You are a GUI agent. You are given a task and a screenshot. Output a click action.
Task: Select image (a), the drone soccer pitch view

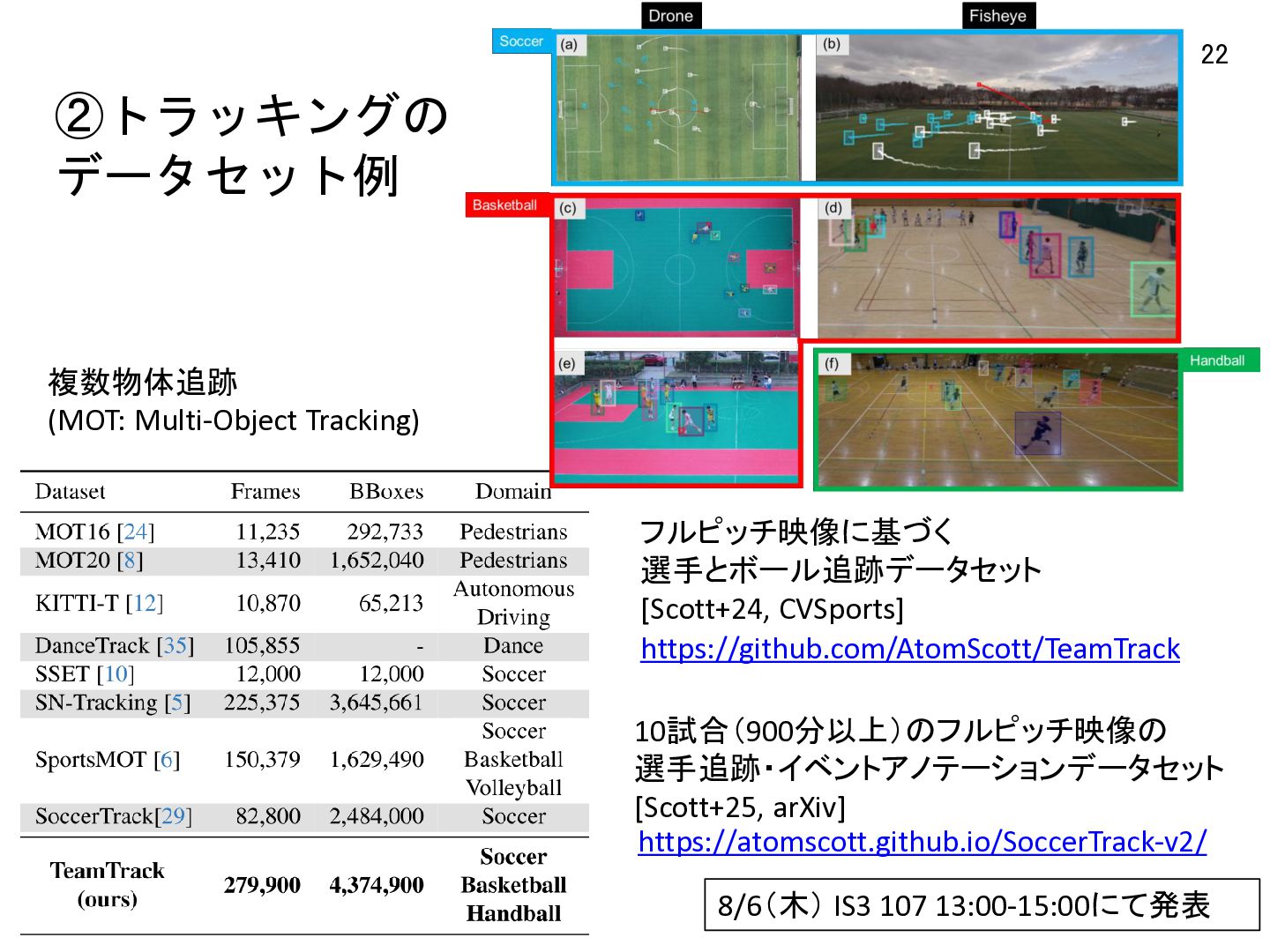click(677, 107)
